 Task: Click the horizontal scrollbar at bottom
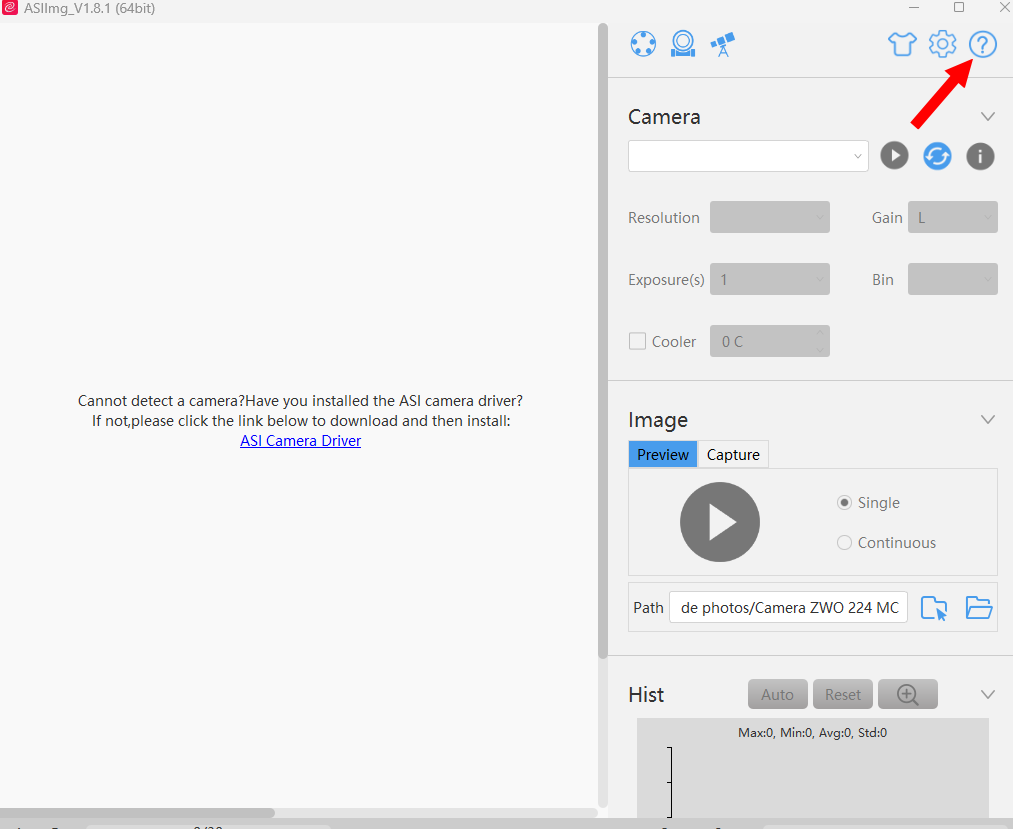(x=137, y=813)
